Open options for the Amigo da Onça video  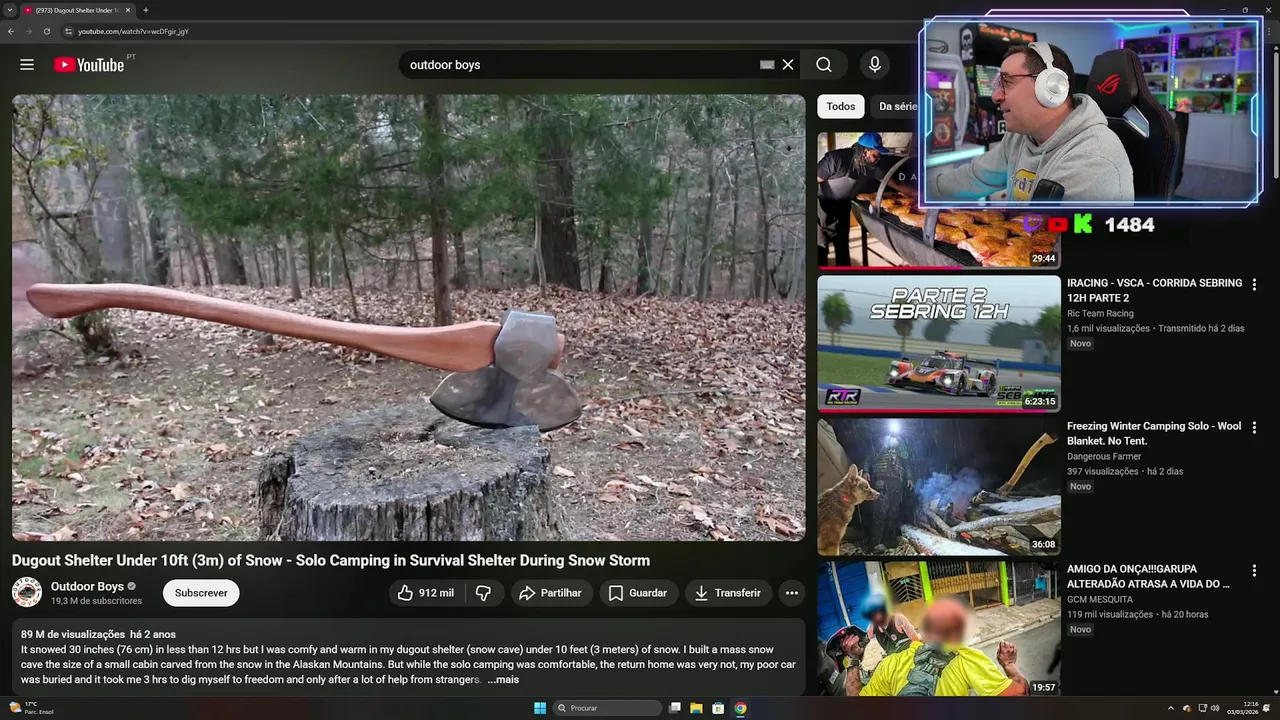coord(1254,571)
